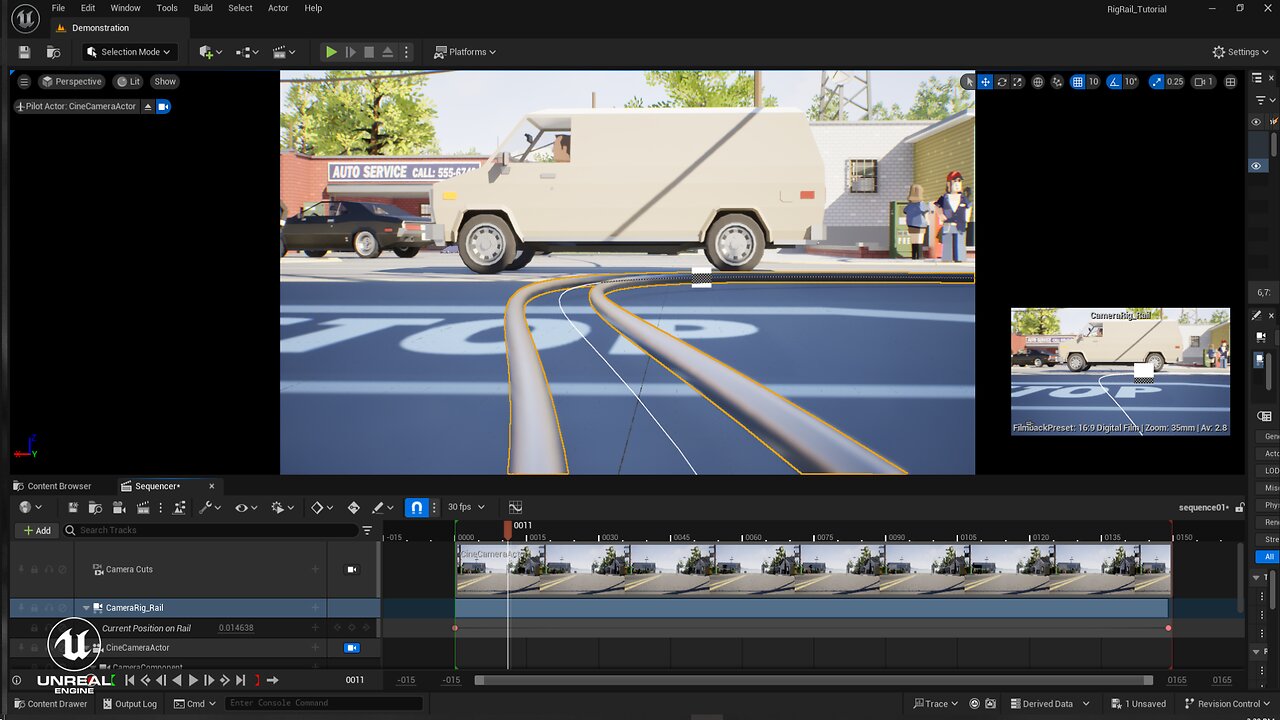Open the Window menu
The height and width of the screenshot is (720, 1280).
(x=125, y=8)
